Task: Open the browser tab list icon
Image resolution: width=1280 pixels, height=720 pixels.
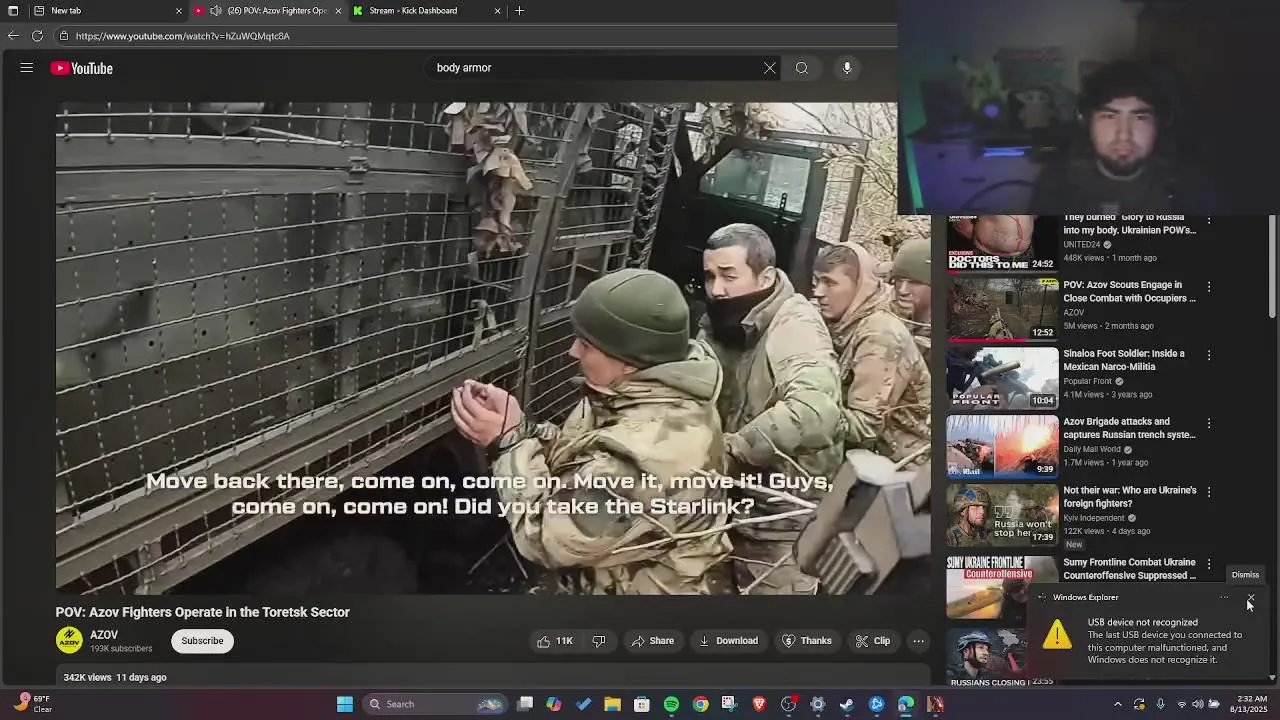Action: point(12,11)
